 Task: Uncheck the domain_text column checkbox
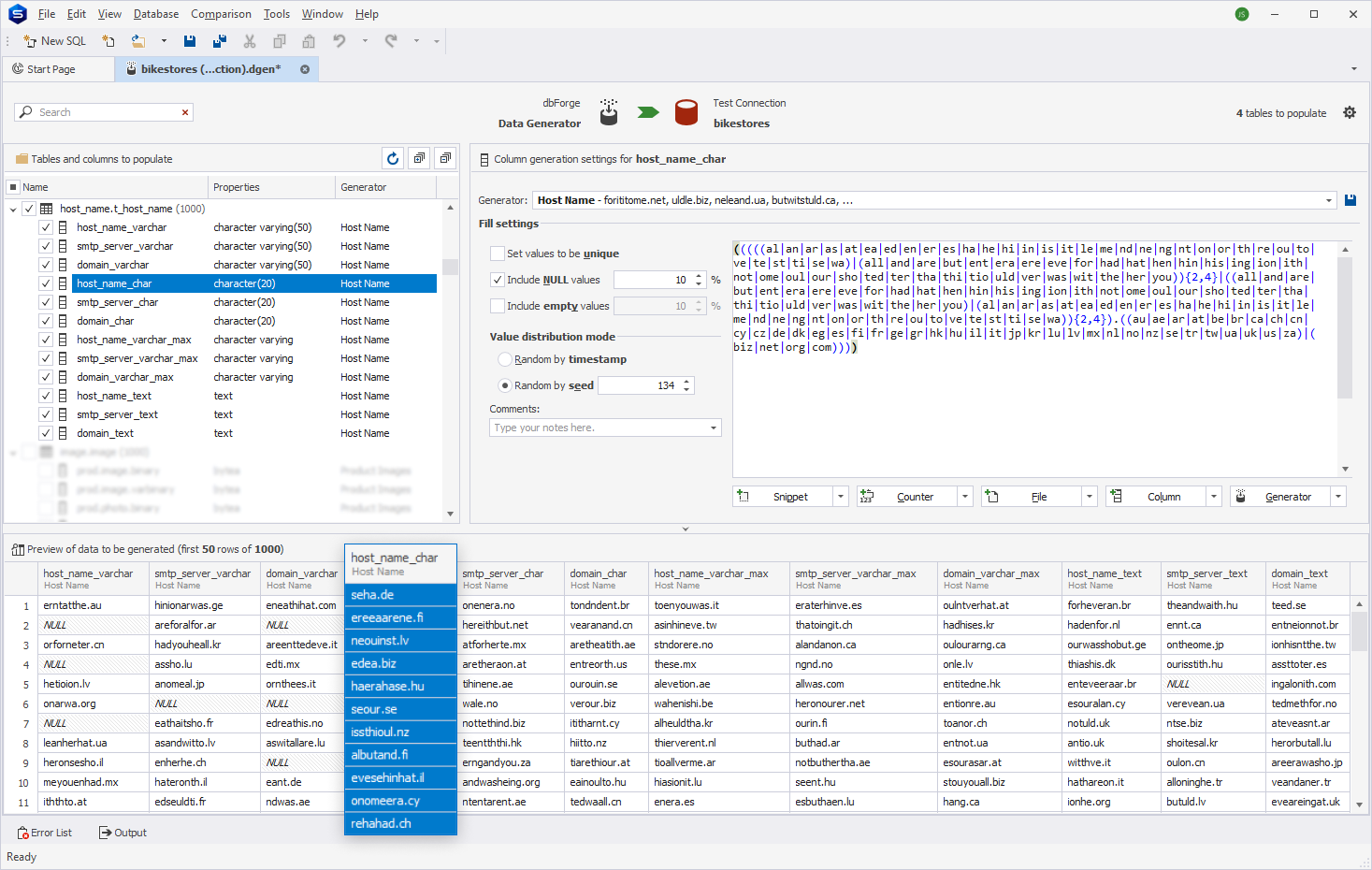[x=45, y=433]
